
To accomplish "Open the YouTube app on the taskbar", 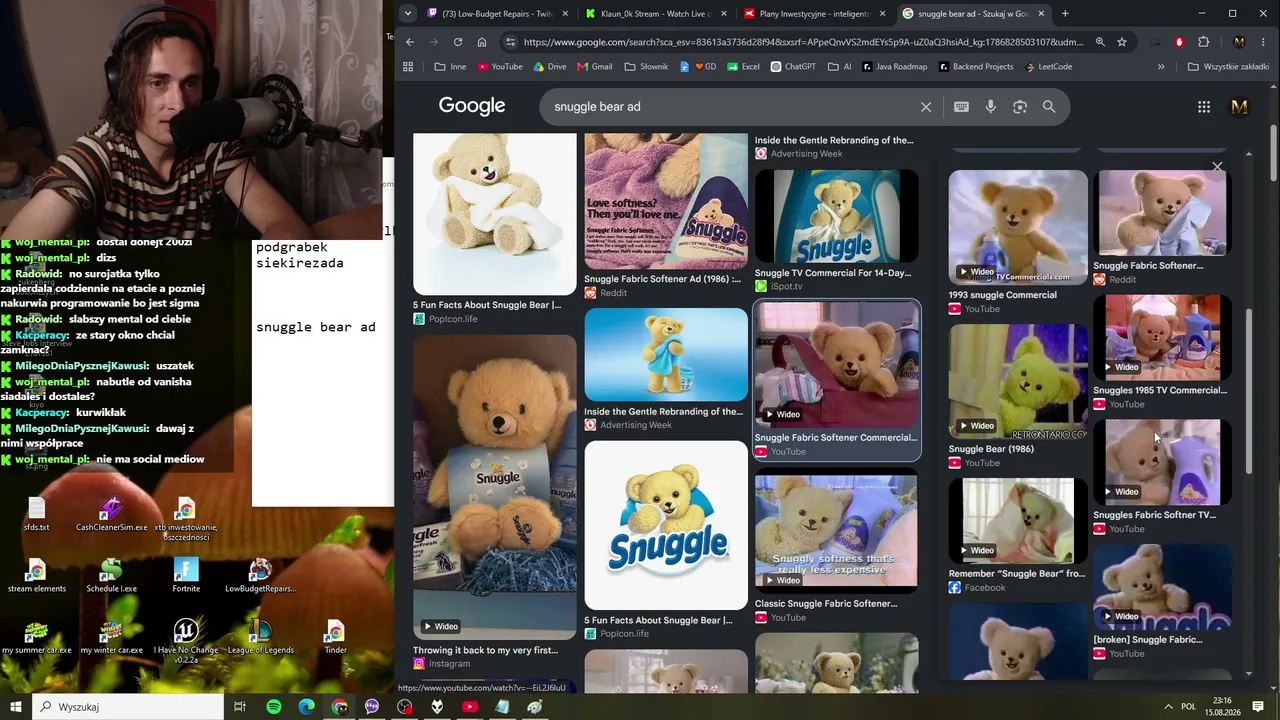I will 470,707.
